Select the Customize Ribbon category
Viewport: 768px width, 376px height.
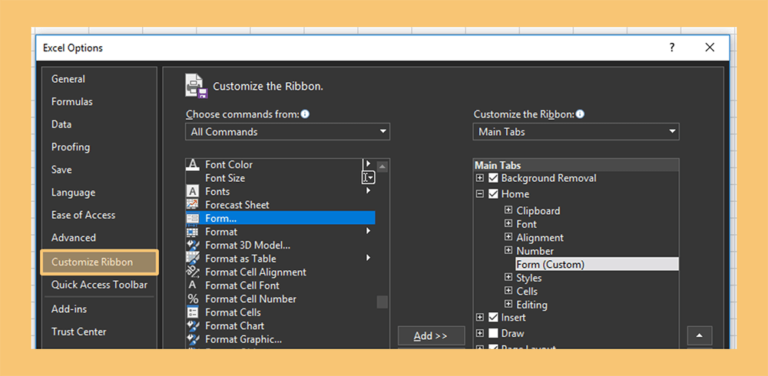pyautogui.click(x=99, y=262)
